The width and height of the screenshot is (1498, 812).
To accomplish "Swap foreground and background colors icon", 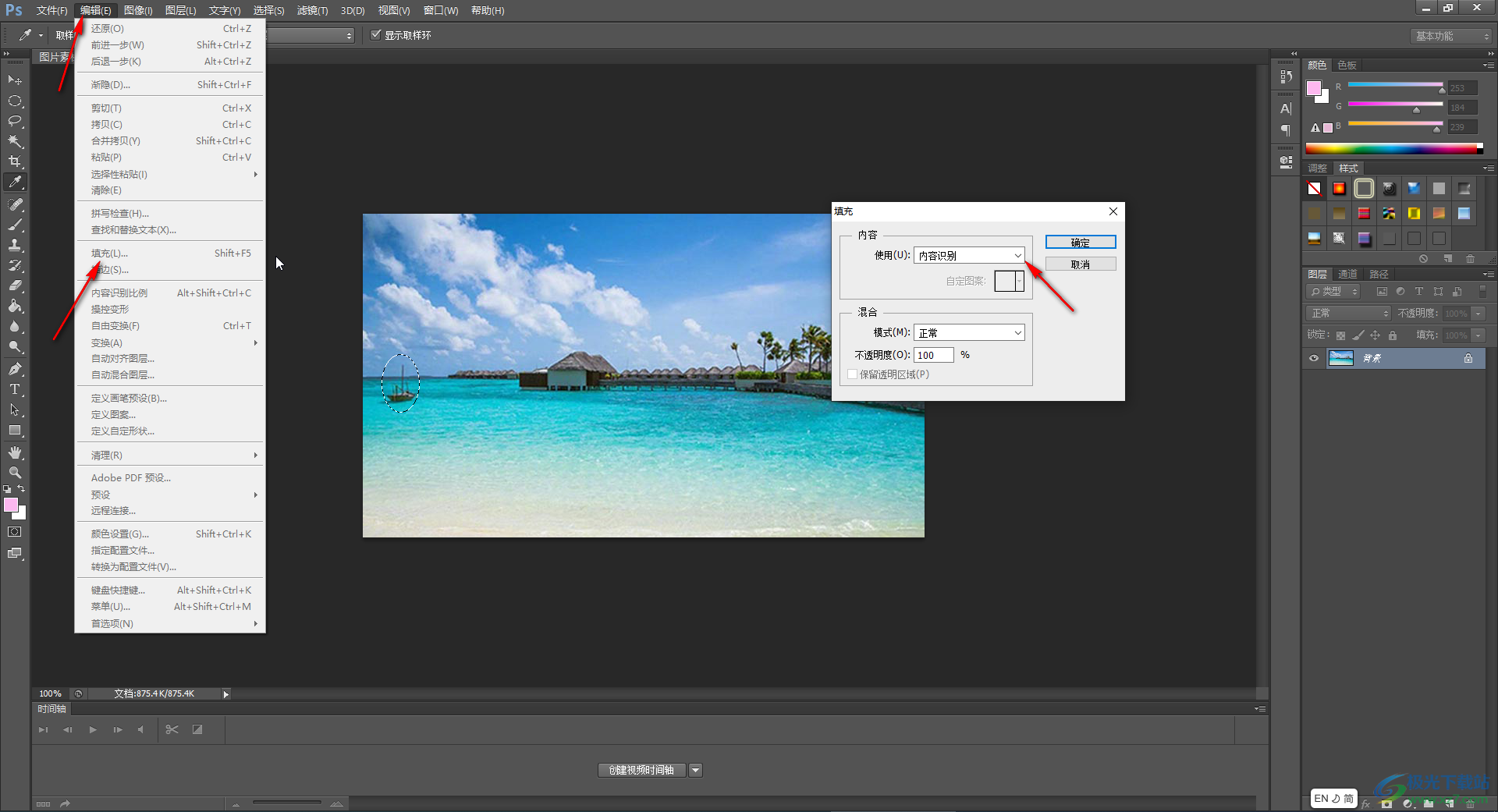I will tap(22, 489).
